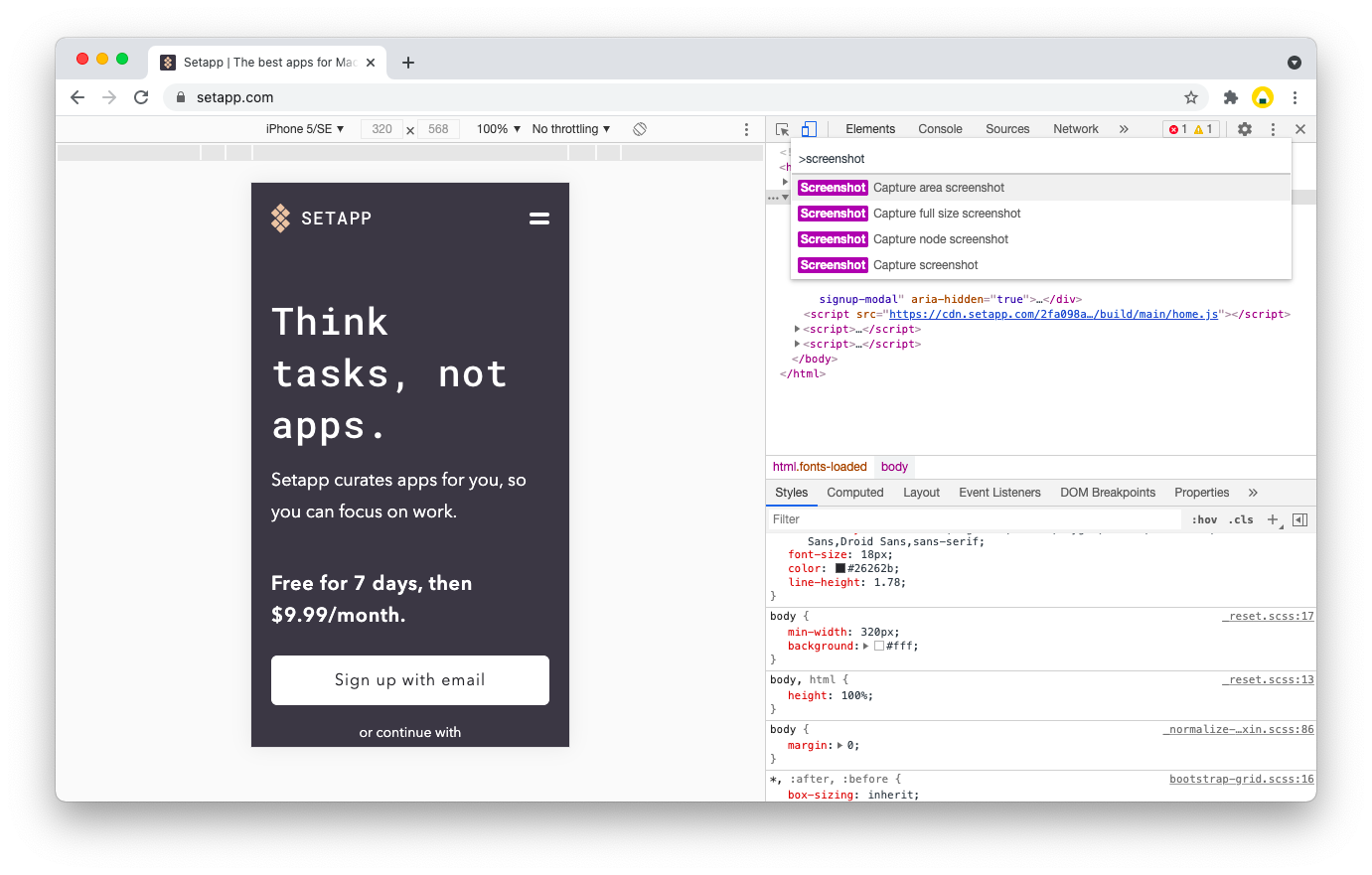Bookmark this page with the star icon

click(x=1191, y=97)
